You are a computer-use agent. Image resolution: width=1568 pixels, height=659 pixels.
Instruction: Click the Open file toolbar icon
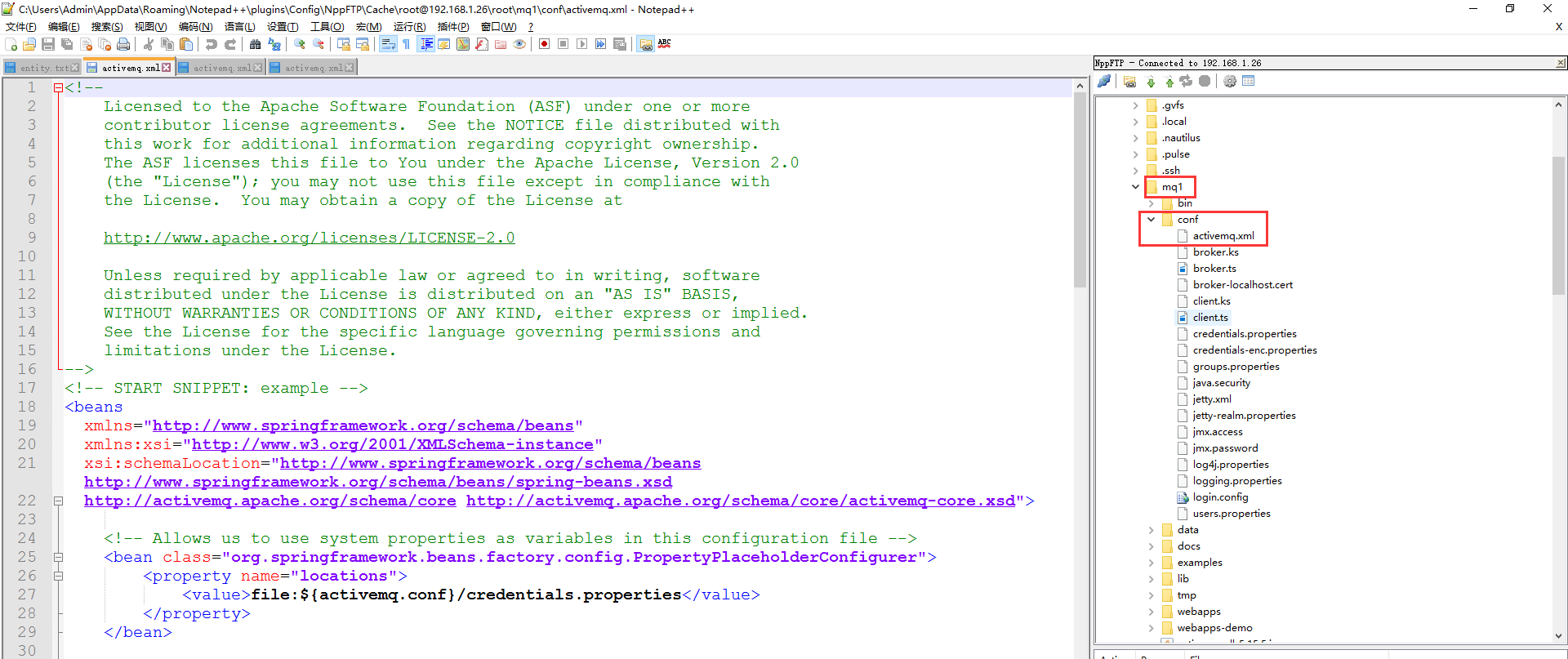tap(29, 44)
